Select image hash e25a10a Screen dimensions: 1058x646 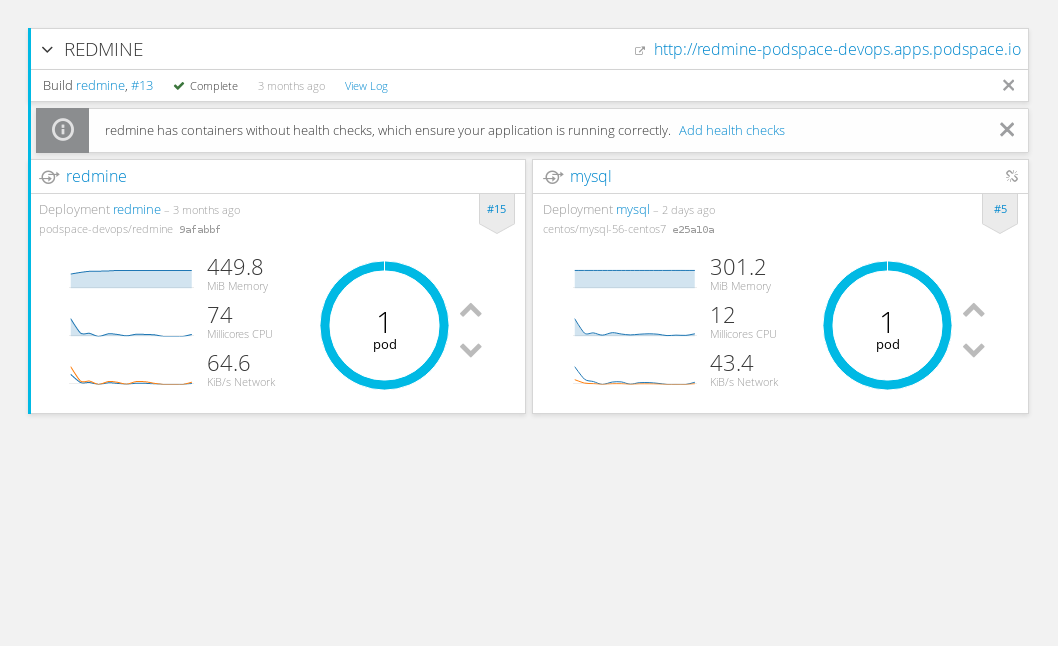pos(693,230)
